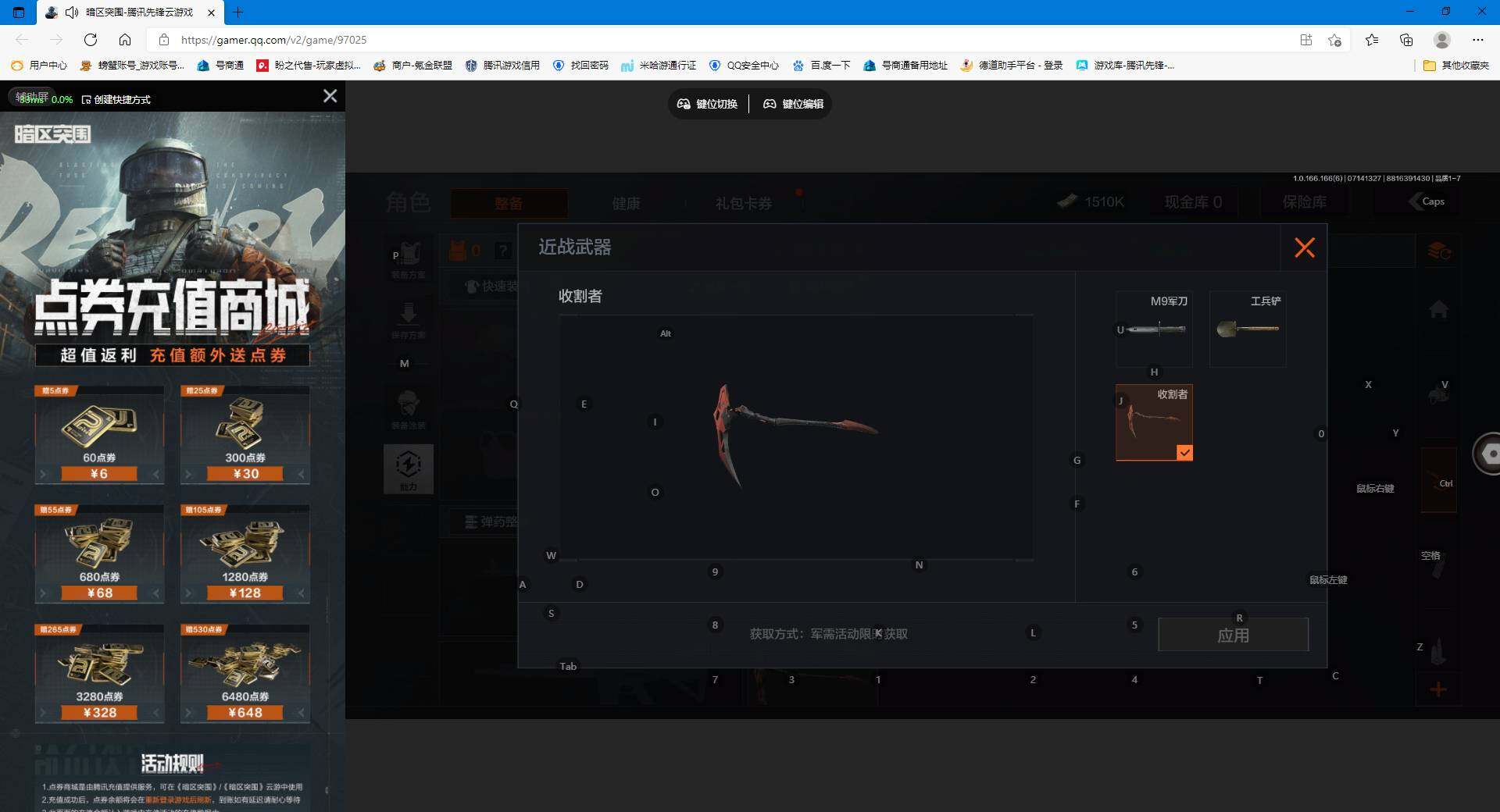Open the 号商通备用地址 bookmark
Screen dimensions: 1500x812
(905, 66)
